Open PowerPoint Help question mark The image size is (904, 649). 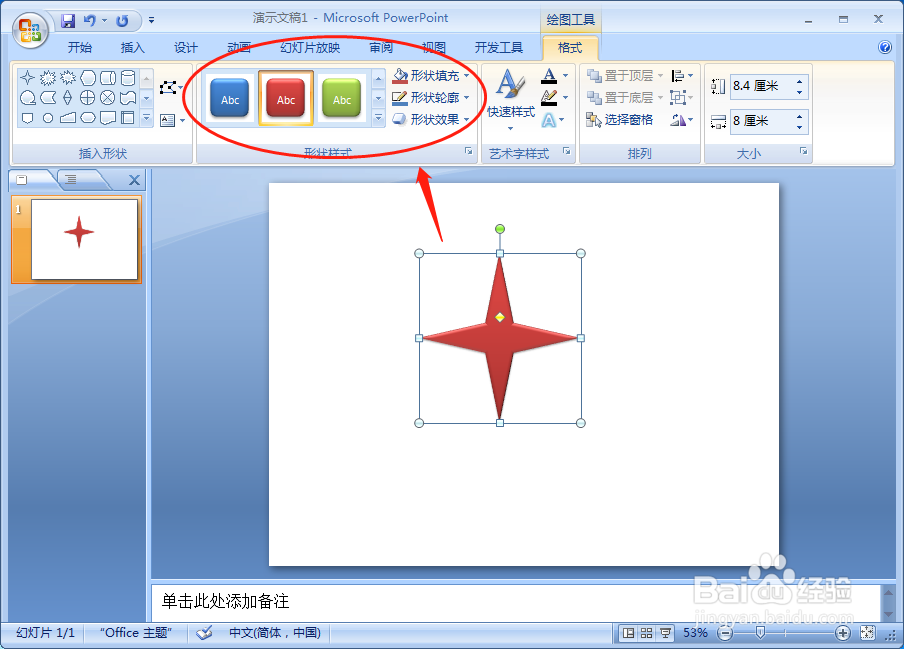885,47
